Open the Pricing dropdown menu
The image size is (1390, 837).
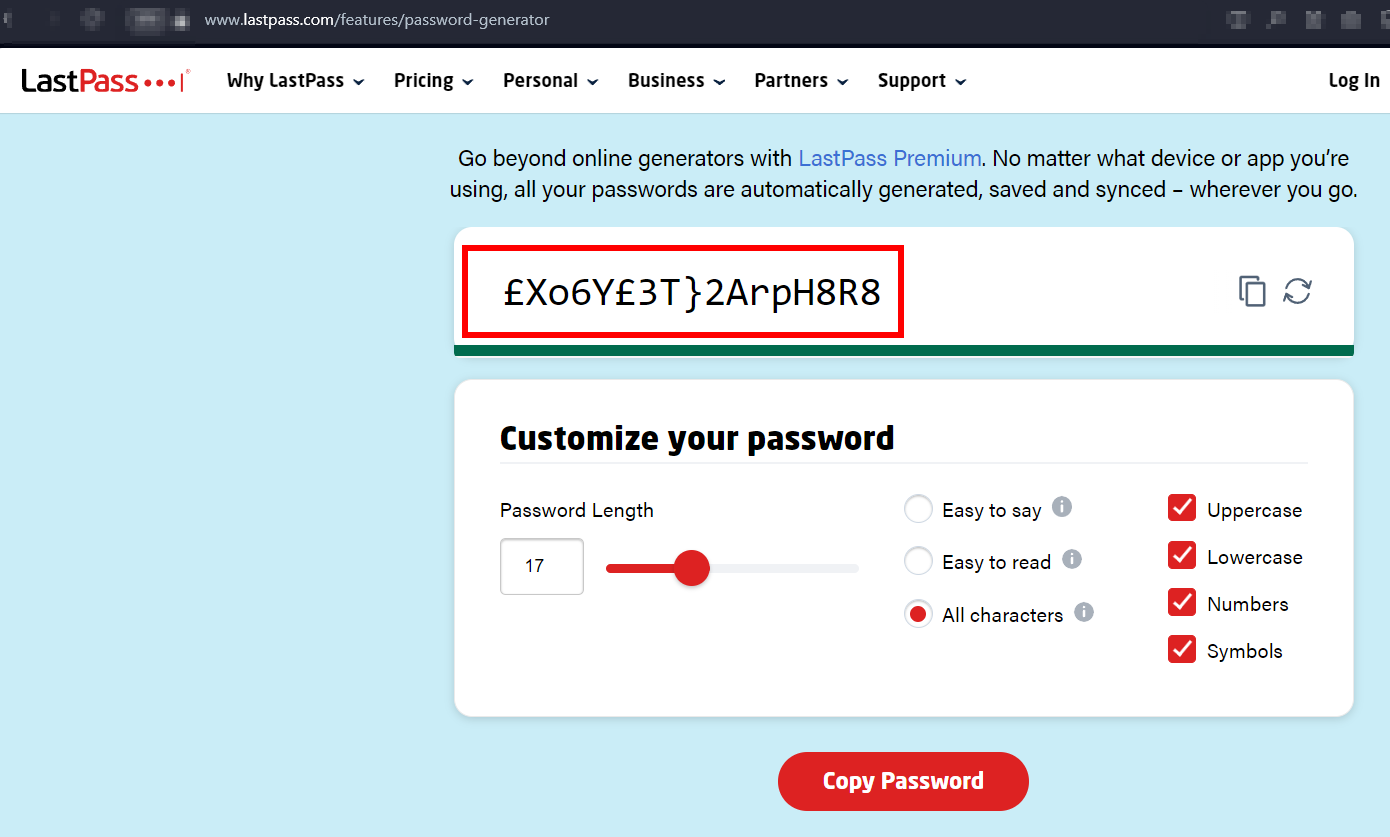(x=424, y=80)
